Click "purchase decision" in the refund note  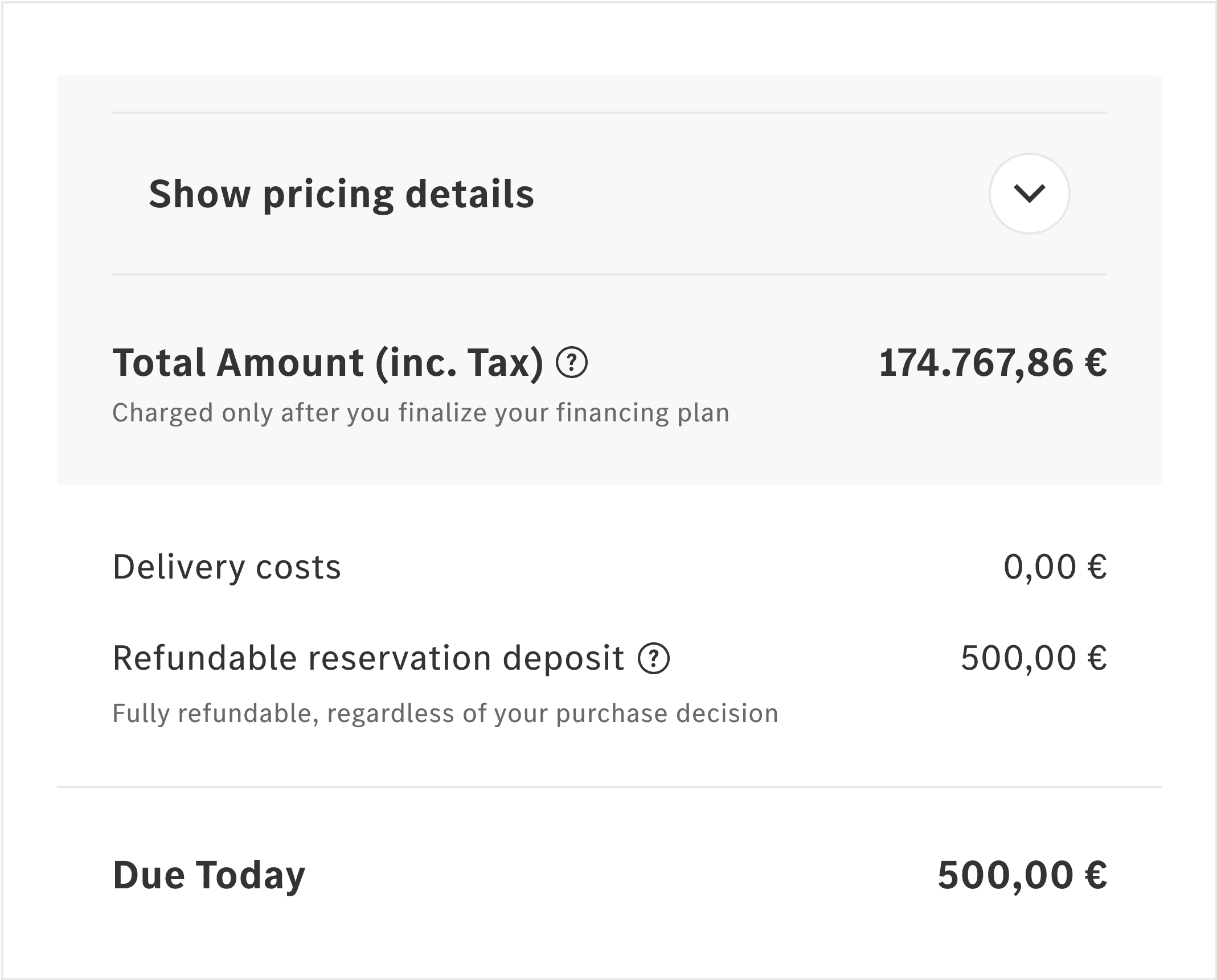pyautogui.click(x=666, y=714)
